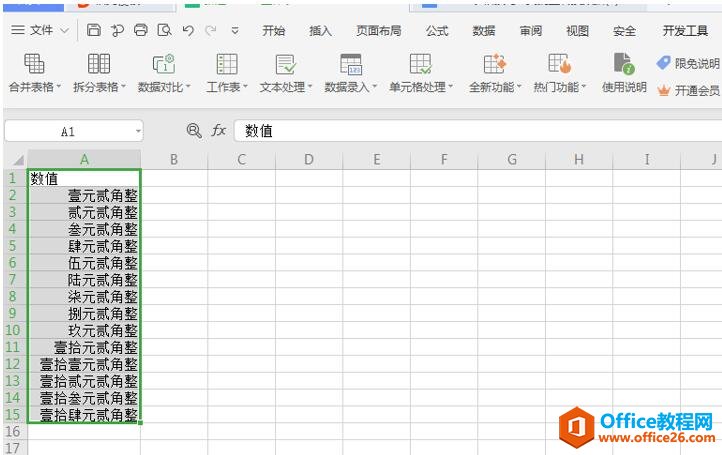Click cell containing 壹拾贰元贰角整

coord(84,381)
